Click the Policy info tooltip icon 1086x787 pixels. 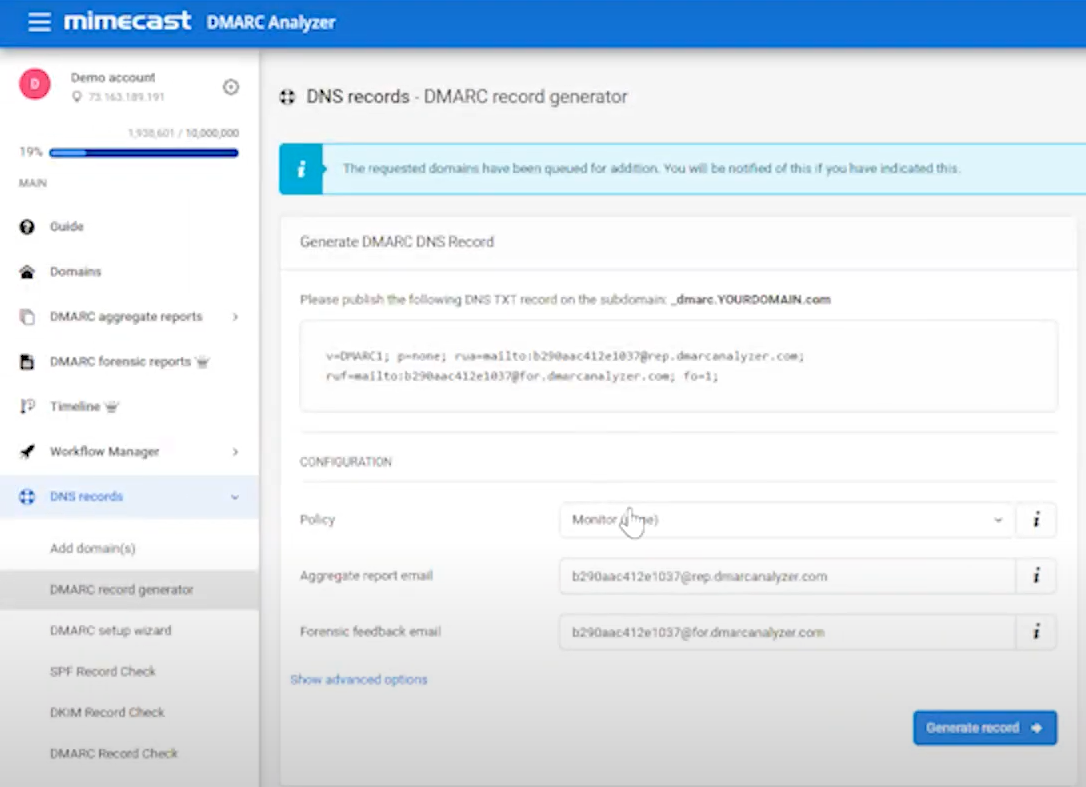(x=1037, y=520)
